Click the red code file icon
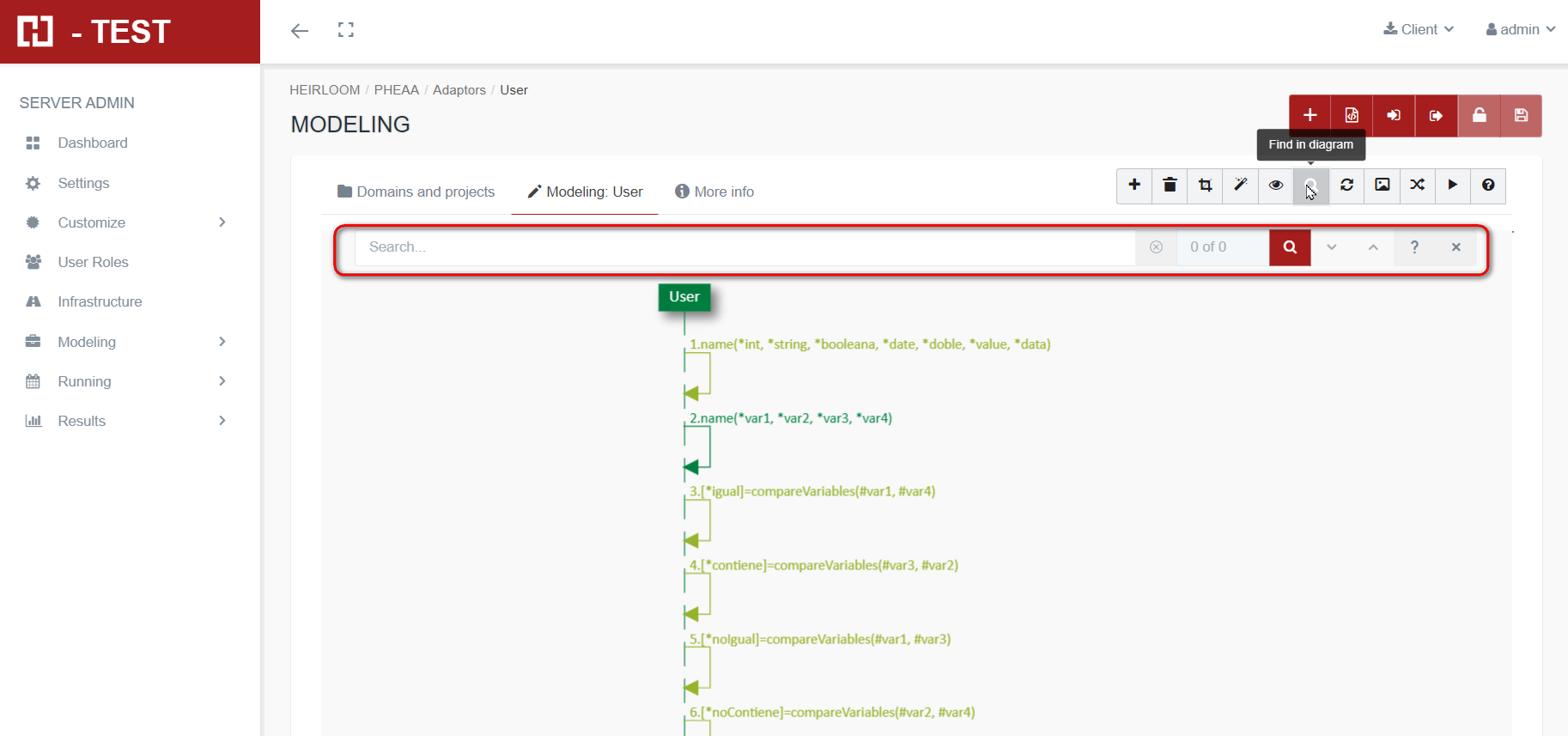 pyautogui.click(x=1352, y=116)
